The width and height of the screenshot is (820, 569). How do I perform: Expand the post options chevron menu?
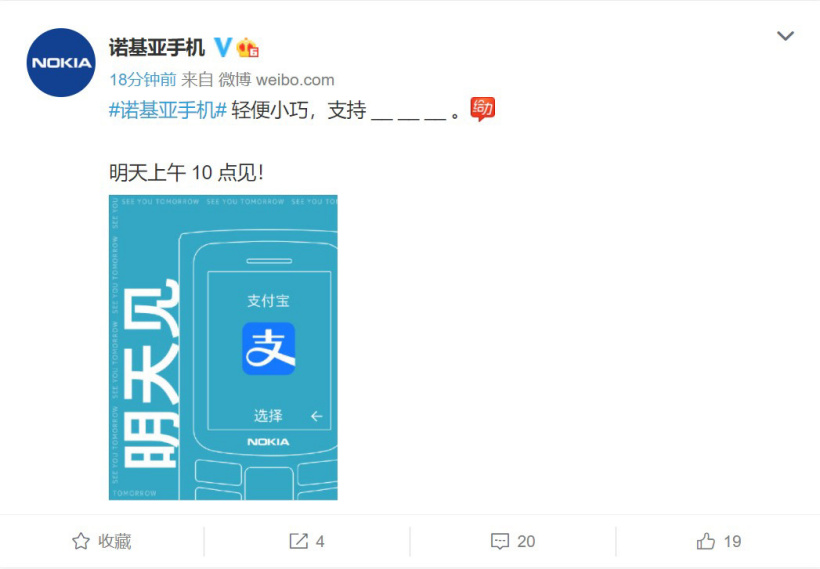click(x=785, y=36)
